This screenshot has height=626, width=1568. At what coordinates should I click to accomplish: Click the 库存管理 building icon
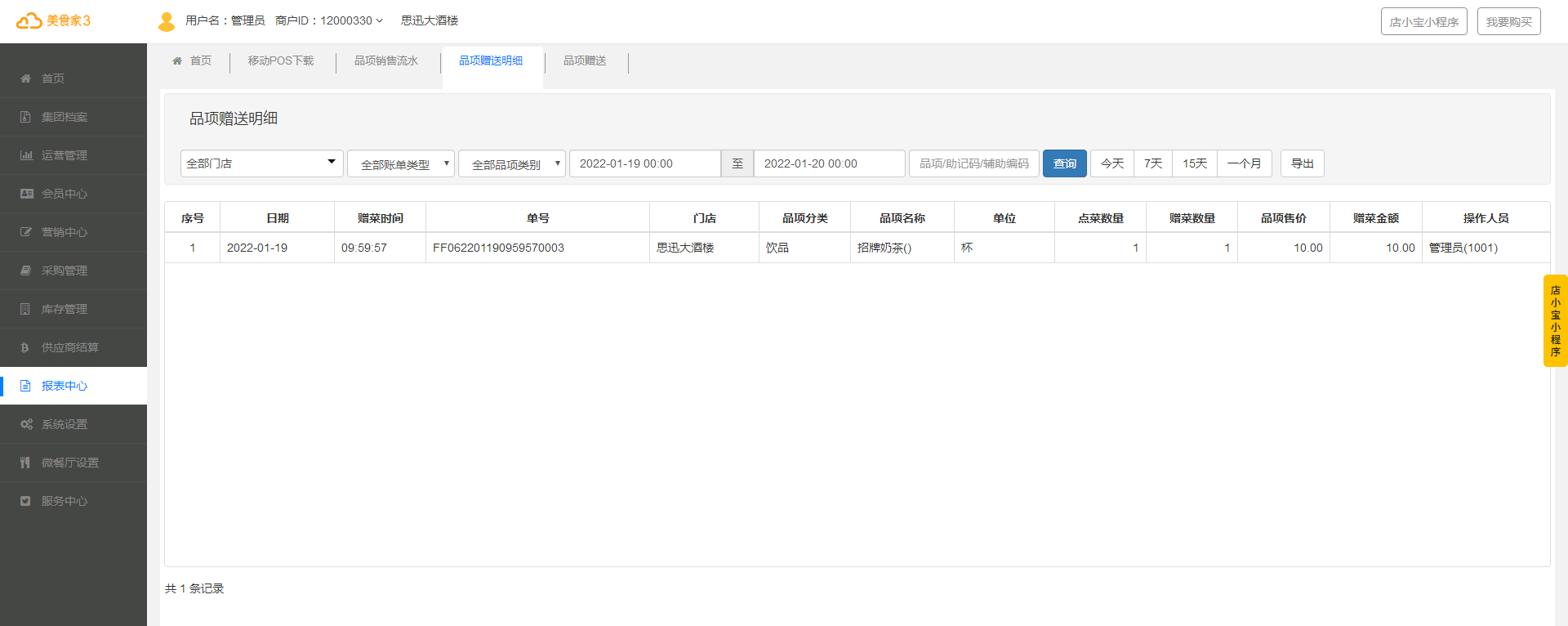(25, 309)
